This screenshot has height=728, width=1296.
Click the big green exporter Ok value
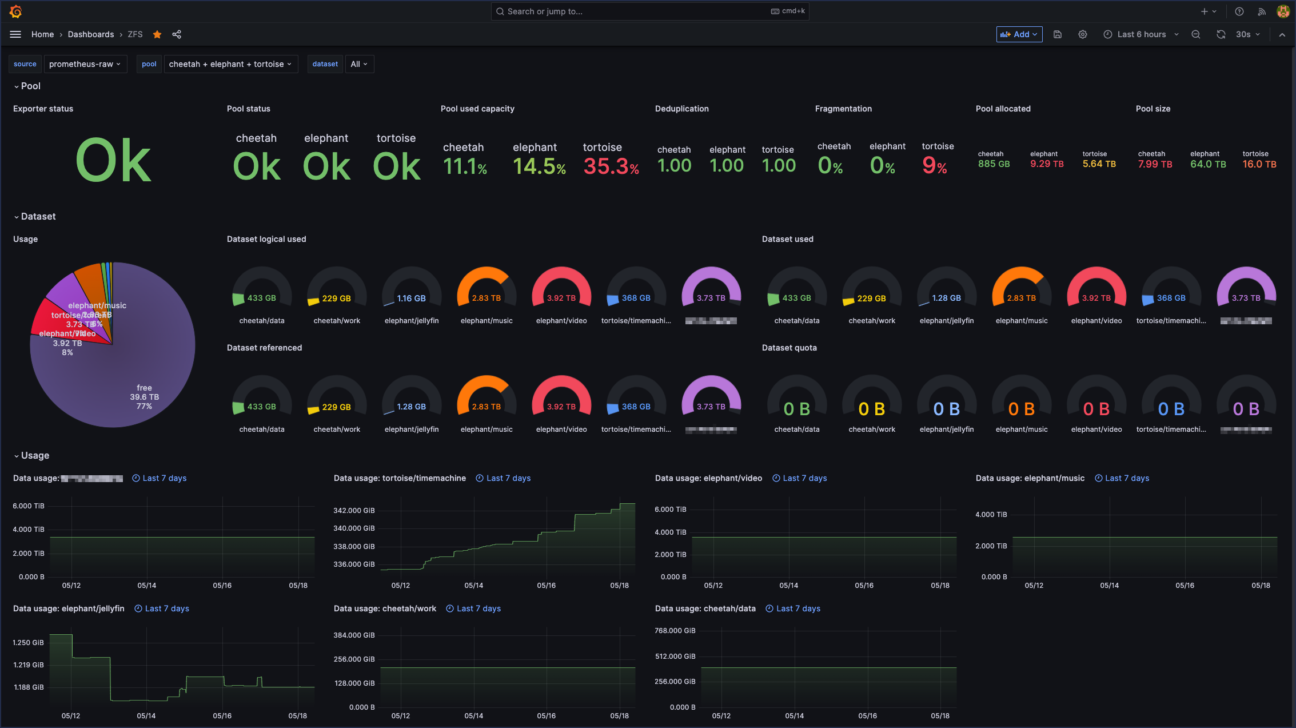113,160
